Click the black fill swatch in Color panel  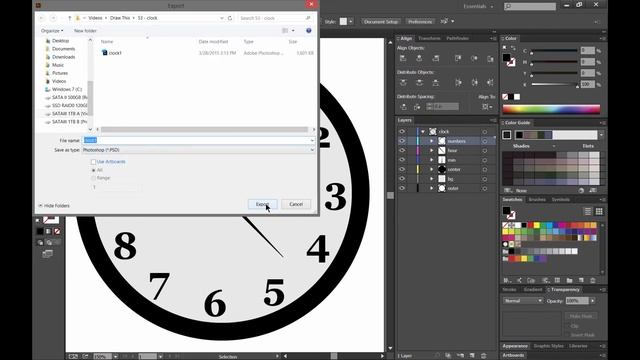click(x=507, y=58)
